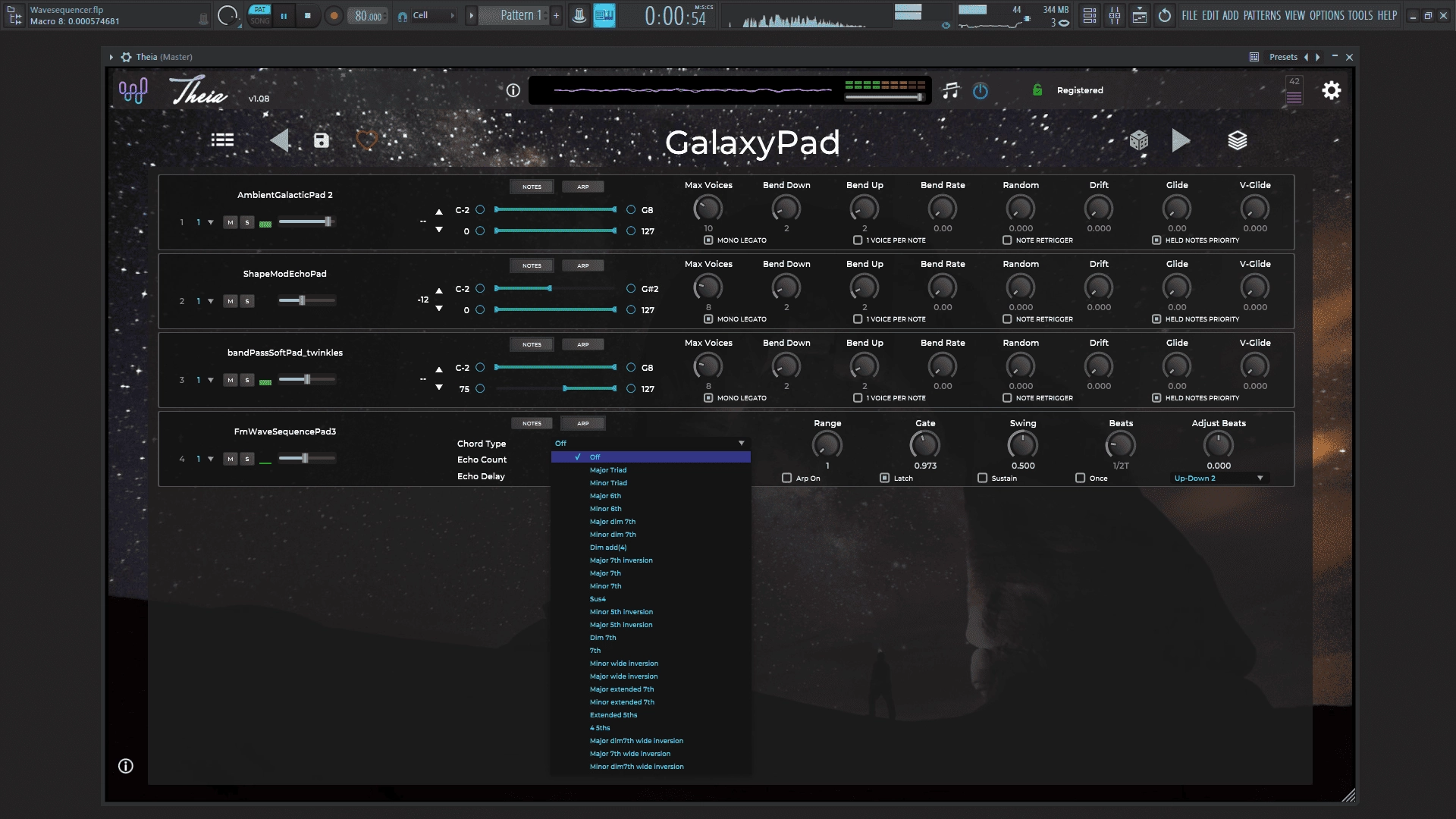Open channel dropdown on FmWaveSequencePad3 layer

[x=211, y=459]
